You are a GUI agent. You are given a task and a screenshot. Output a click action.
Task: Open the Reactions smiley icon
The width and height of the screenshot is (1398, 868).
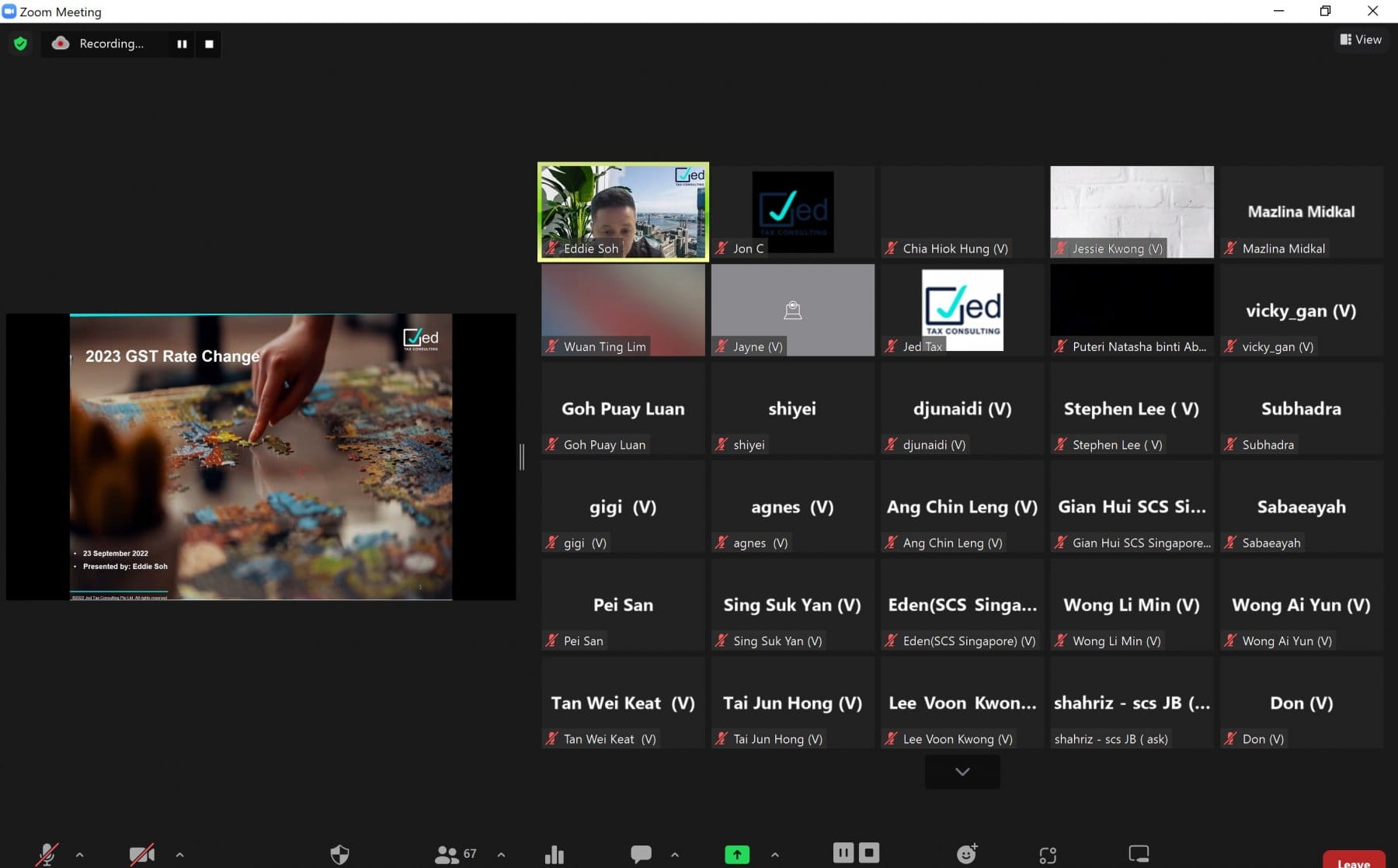966,854
